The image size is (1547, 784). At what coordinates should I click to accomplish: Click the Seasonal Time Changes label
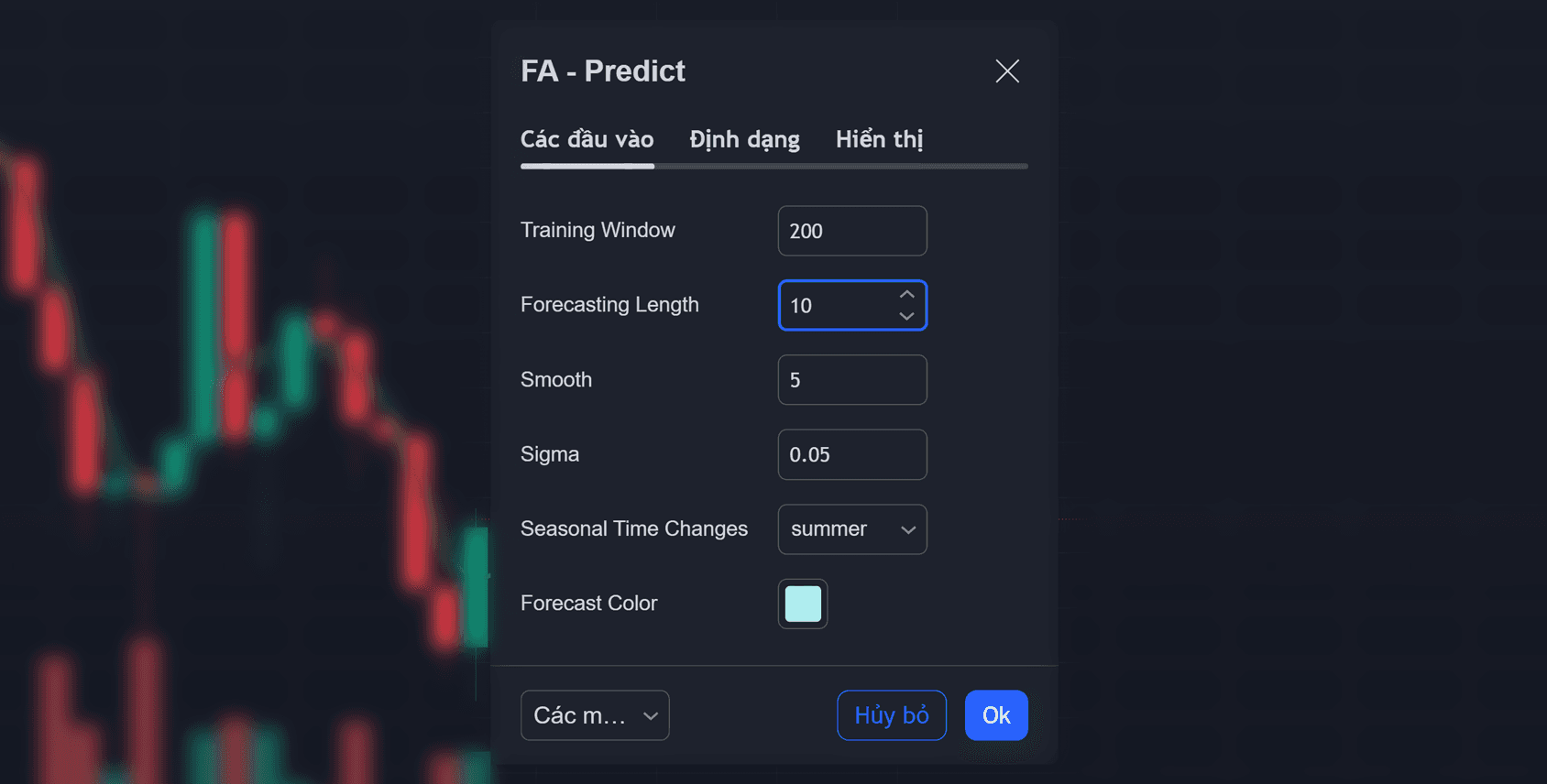(x=634, y=528)
